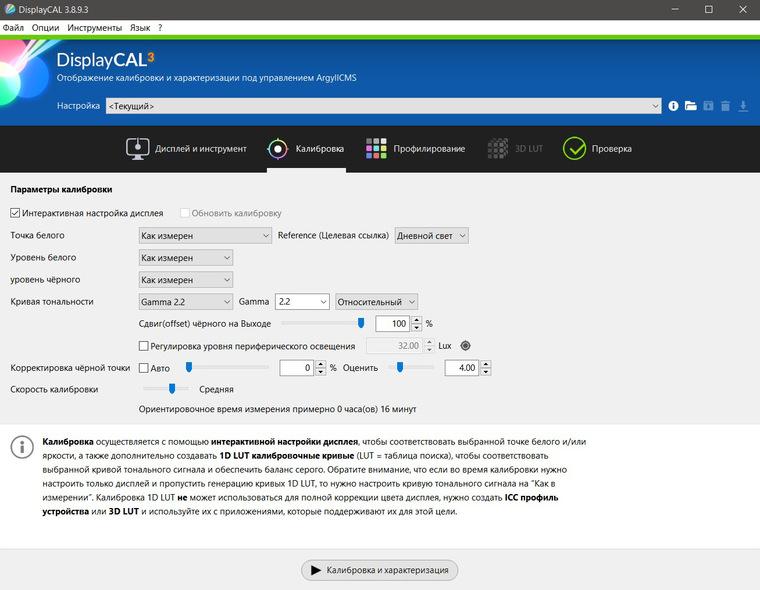Increase the 4.00 rate value stepper
Screen dimensions: 760x590
pyautogui.click(x=486, y=364)
